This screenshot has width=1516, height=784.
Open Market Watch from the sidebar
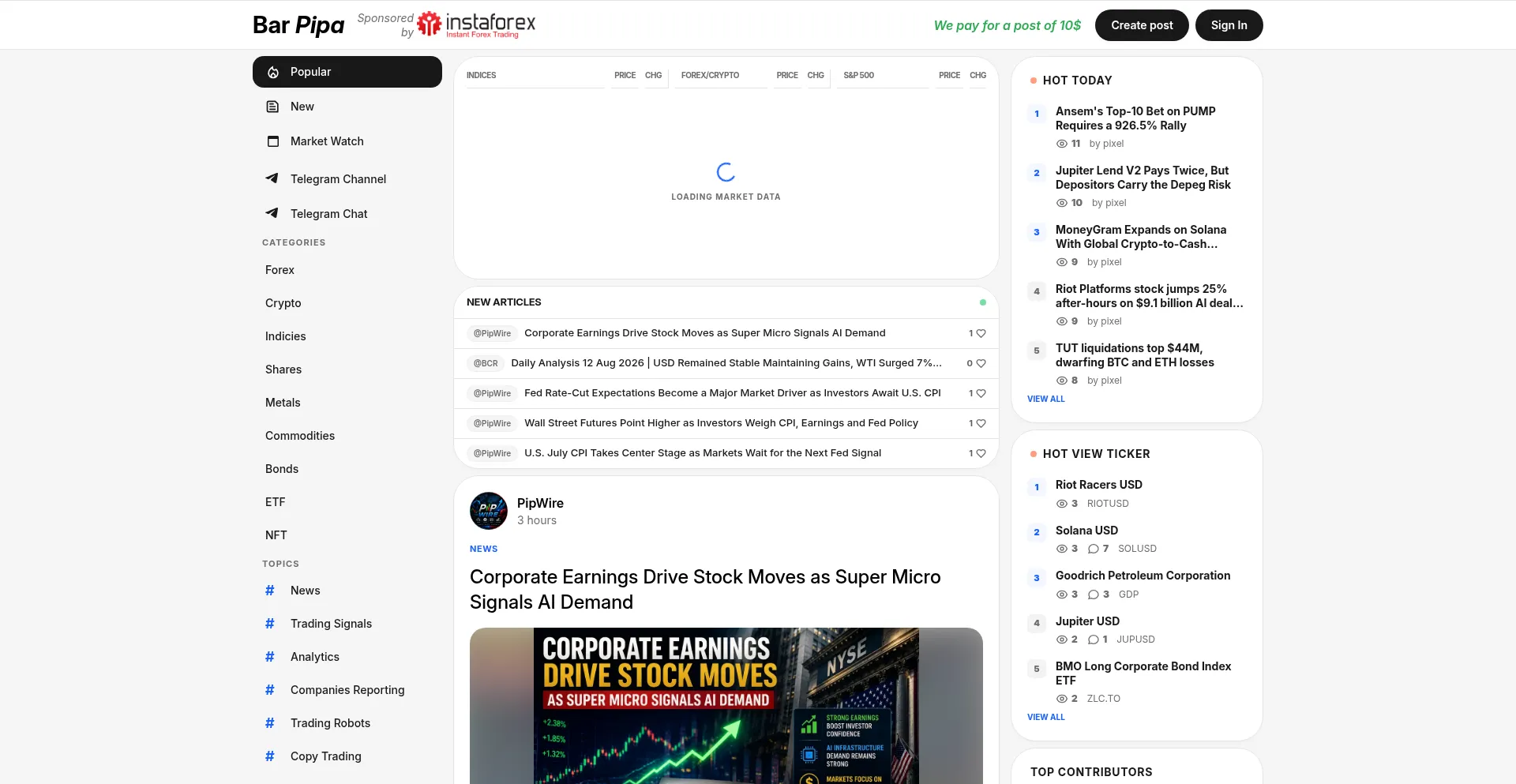347,141
